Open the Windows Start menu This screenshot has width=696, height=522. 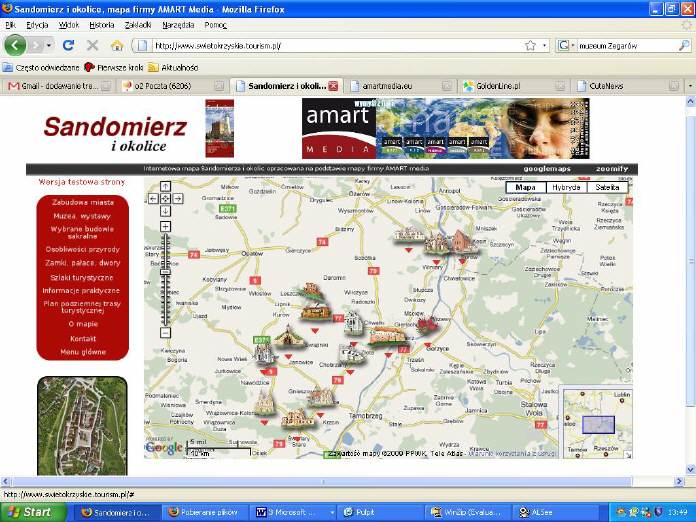[33, 512]
